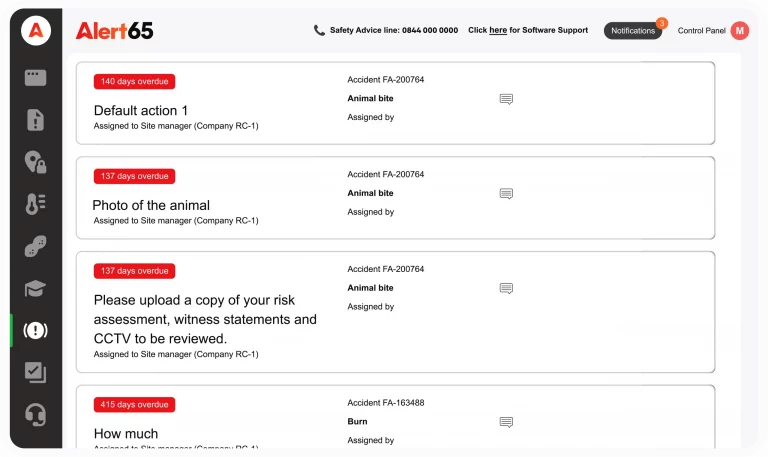Open the Notifications button
This screenshot has width=768, height=457.
633,31
